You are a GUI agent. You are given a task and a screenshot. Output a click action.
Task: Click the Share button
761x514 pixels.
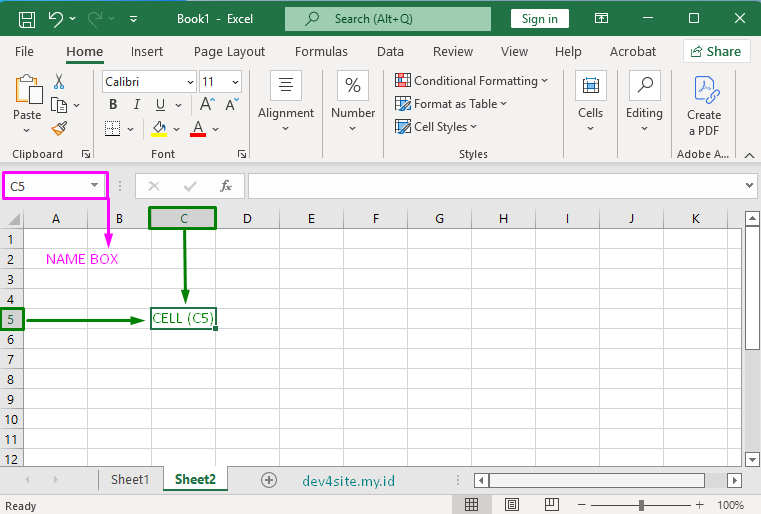click(x=716, y=52)
